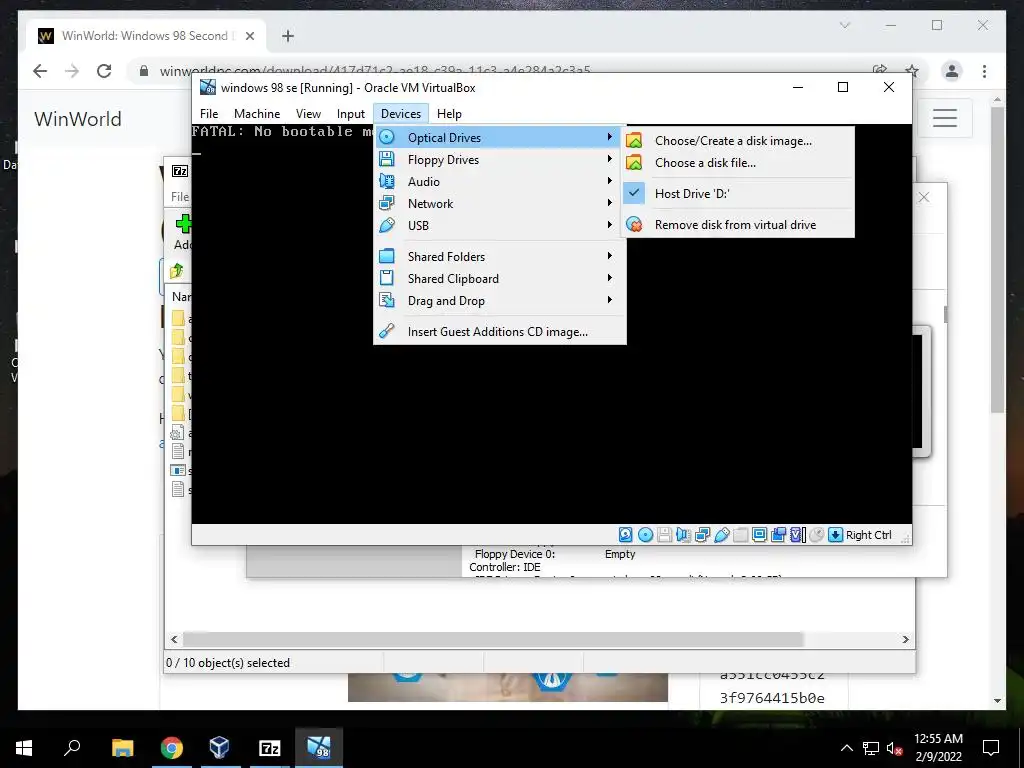This screenshot has height=768, width=1024.
Task: Close the Devices menu via its title
Action: pyautogui.click(x=401, y=114)
